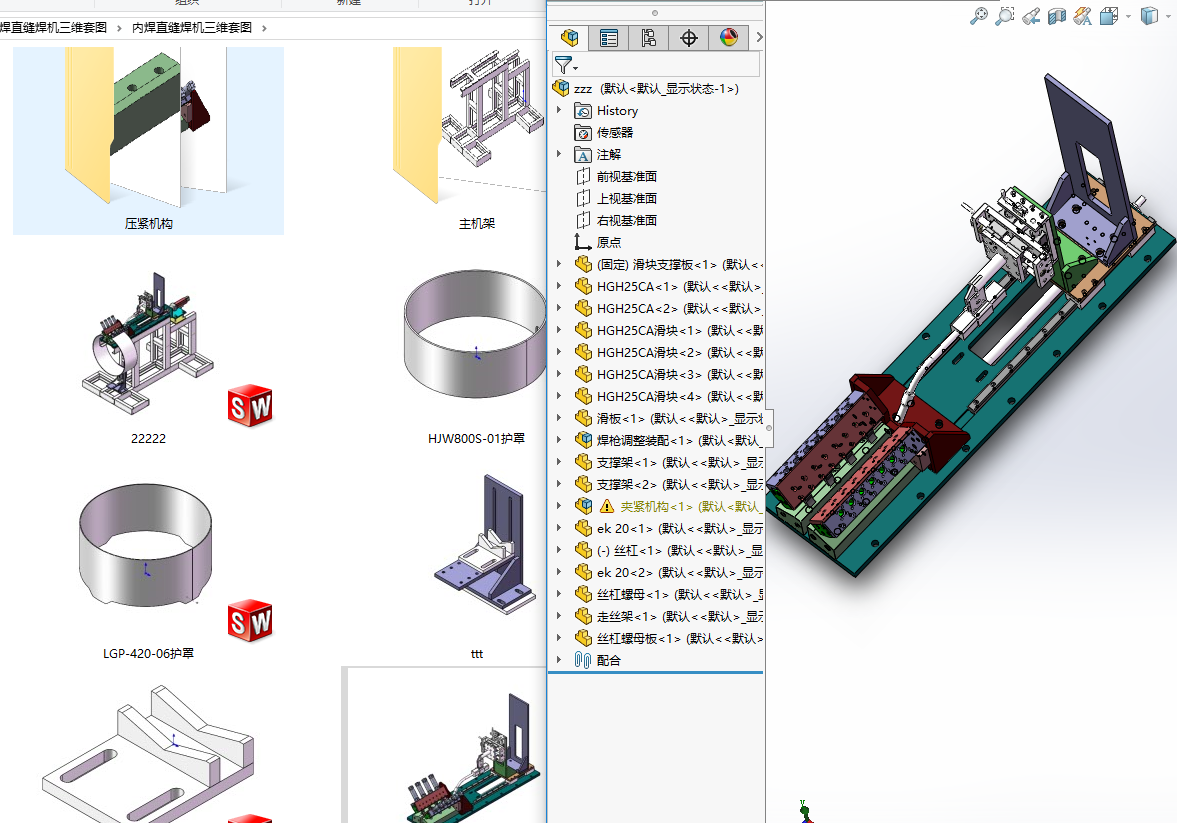Open the View Orientation cube icon
This screenshot has height=823, width=1177.
(1109, 16)
